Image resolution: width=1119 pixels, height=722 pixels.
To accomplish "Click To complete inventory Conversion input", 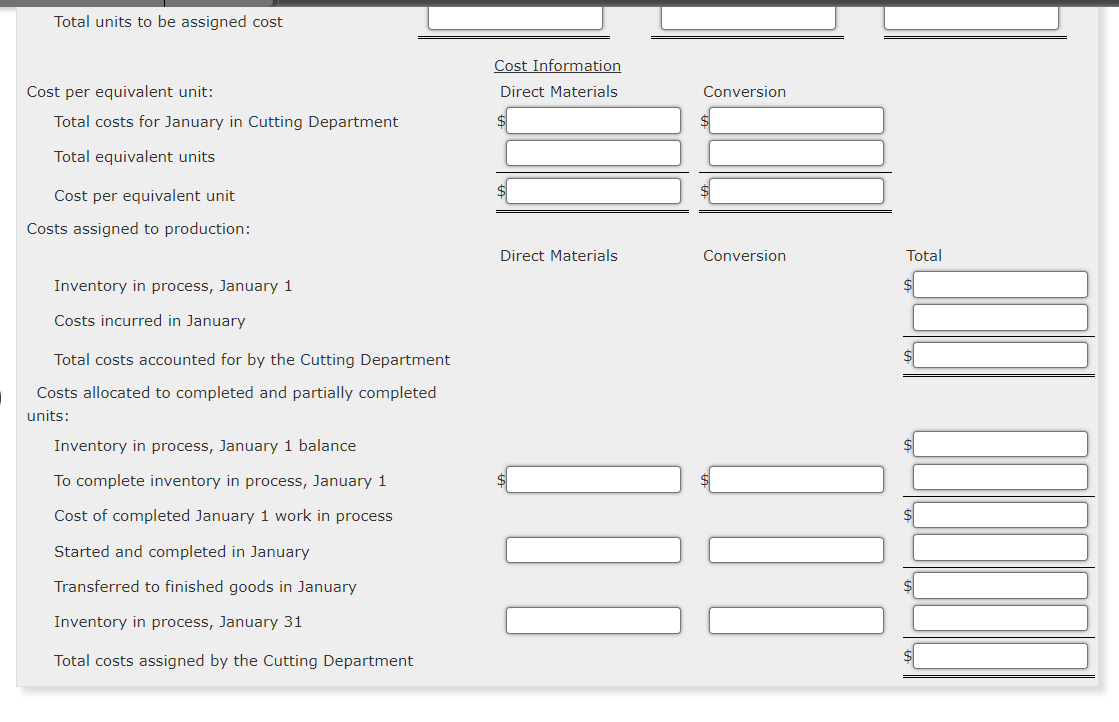I will tap(796, 479).
